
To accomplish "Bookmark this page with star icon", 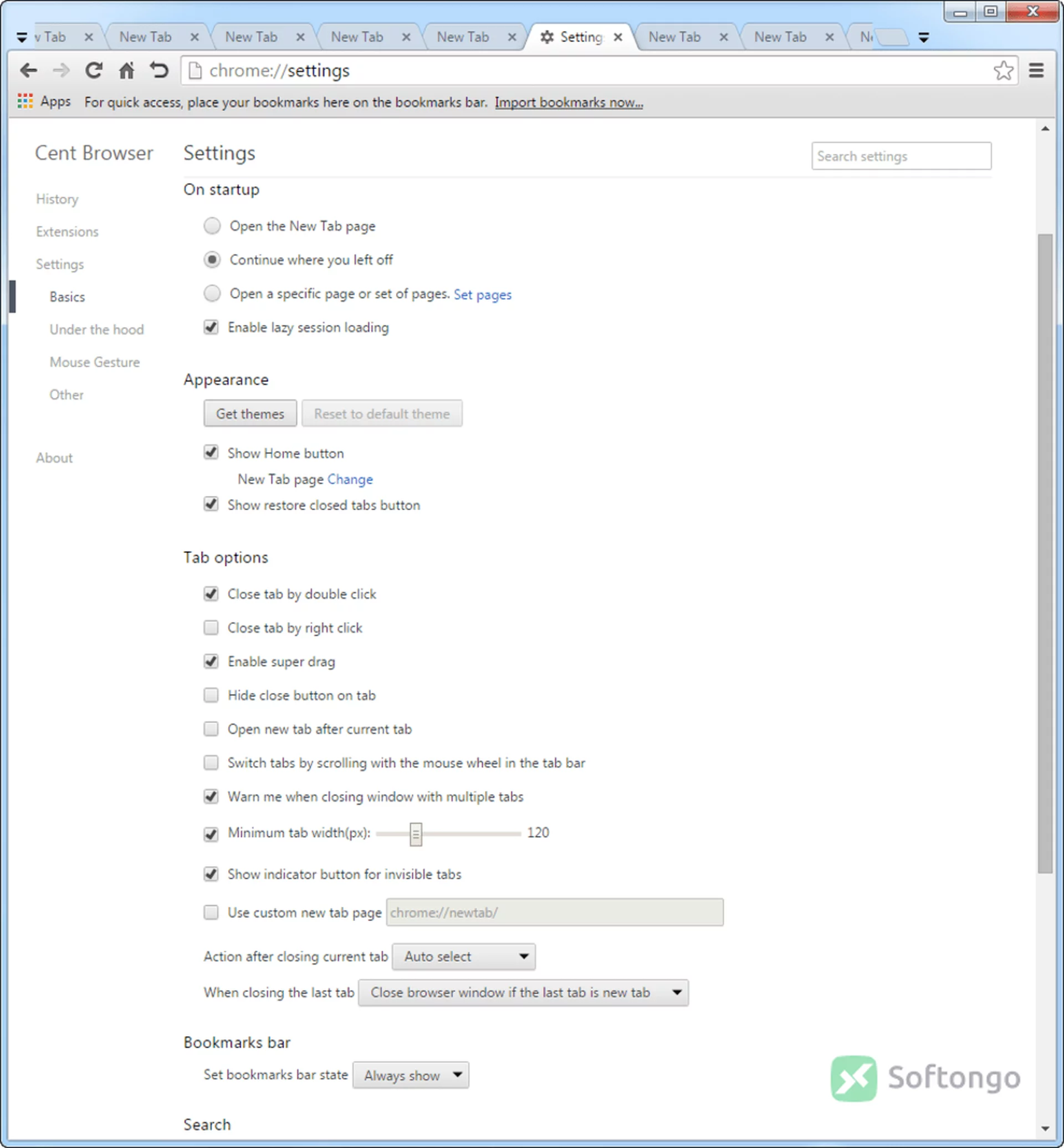I will coord(1003,71).
